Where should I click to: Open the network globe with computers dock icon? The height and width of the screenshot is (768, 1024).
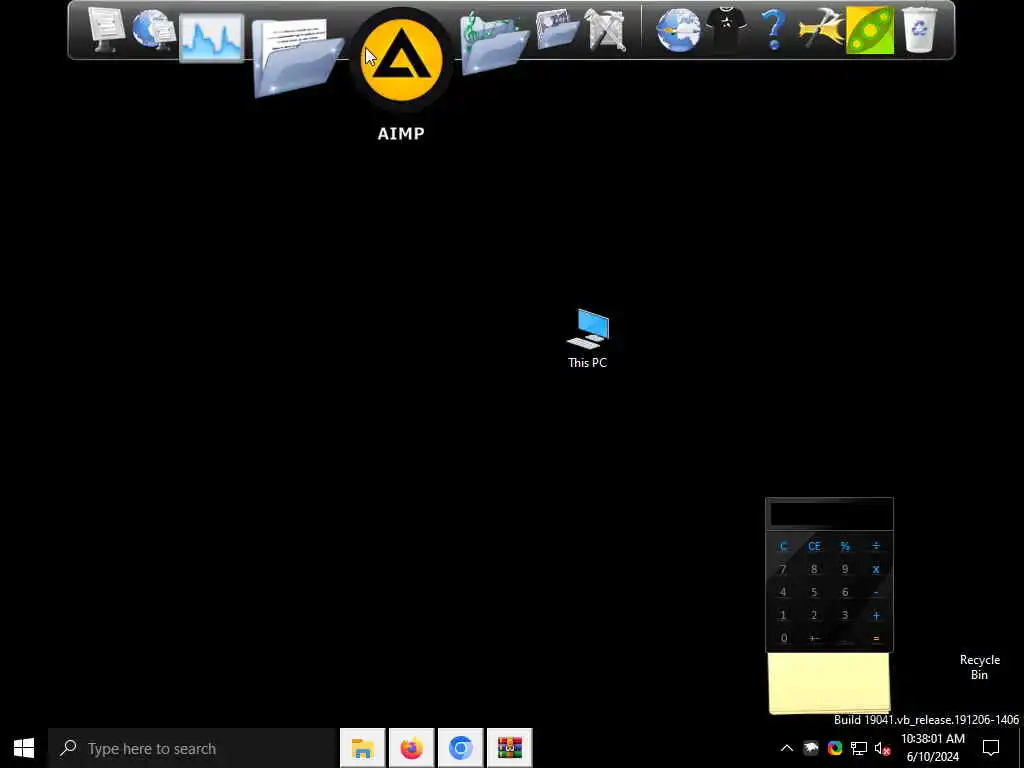[x=153, y=29]
